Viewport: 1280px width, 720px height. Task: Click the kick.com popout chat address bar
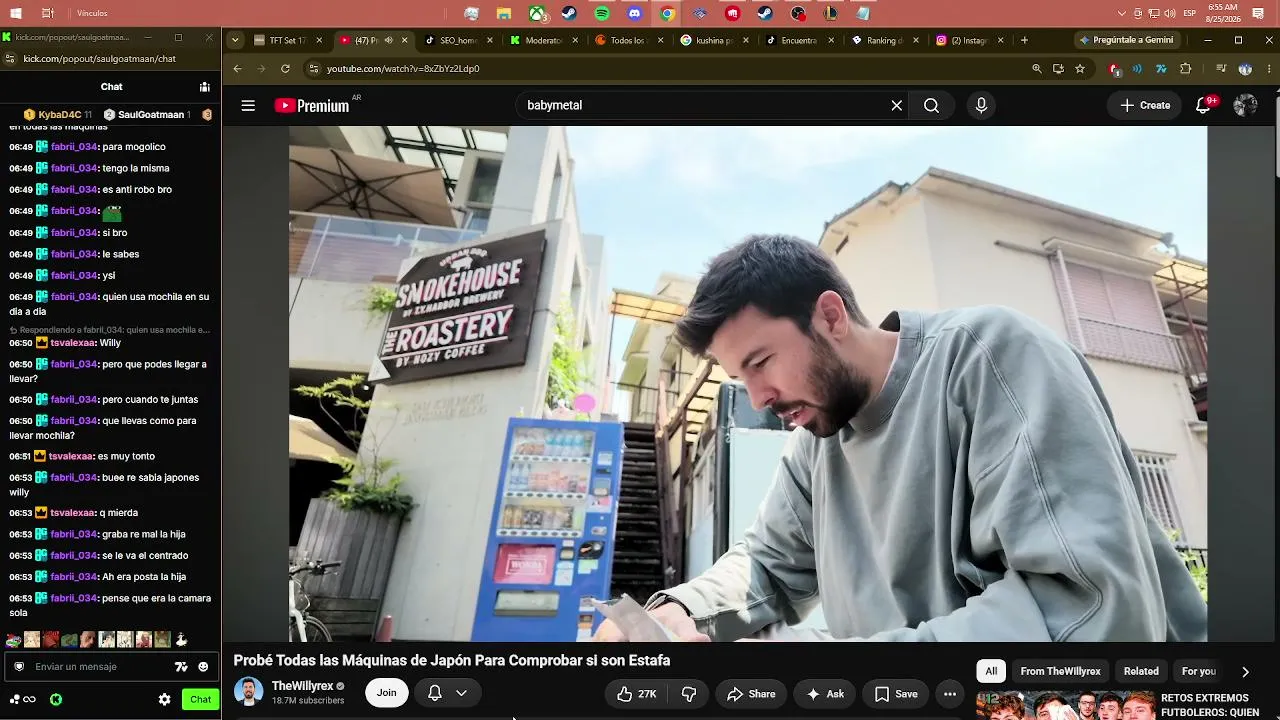click(100, 59)
